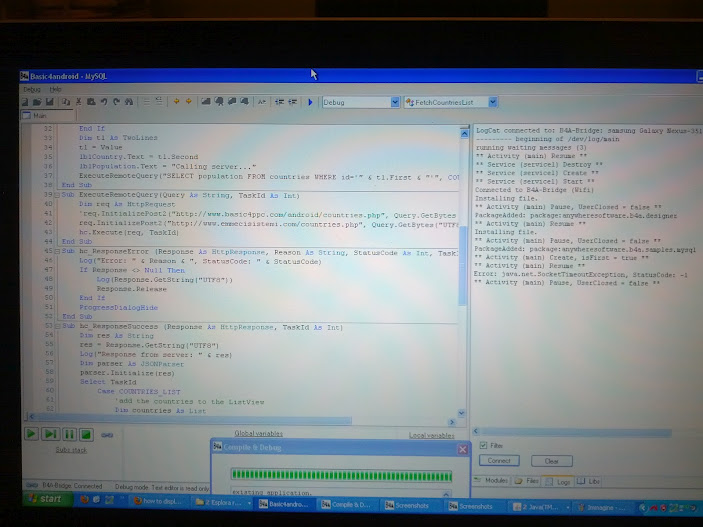The height and width of the screenshot is (527, 703).
Task: Switch to the Modules tab
Action: pos(492,480)
